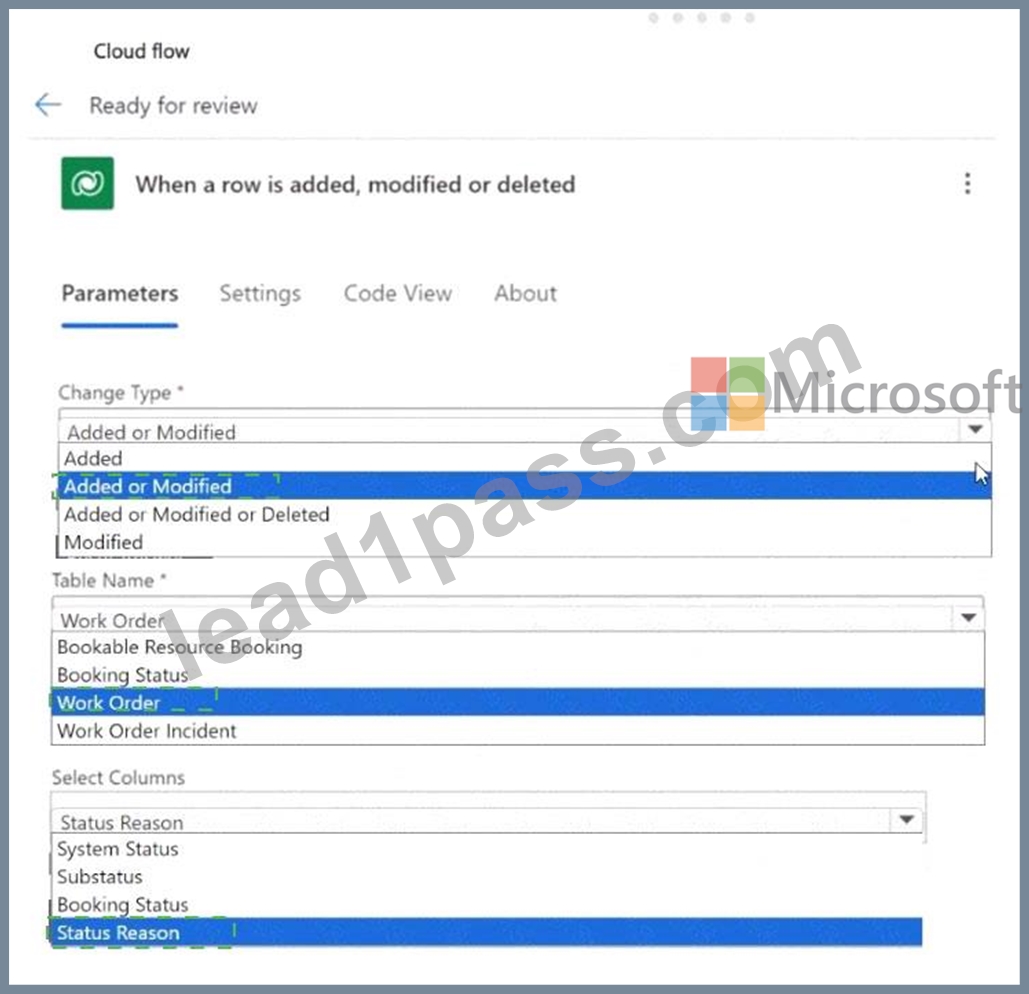This screenshot has width=1029, height=994.
Task: Choose the Modified change type option
Action: [x=524, y=542]
